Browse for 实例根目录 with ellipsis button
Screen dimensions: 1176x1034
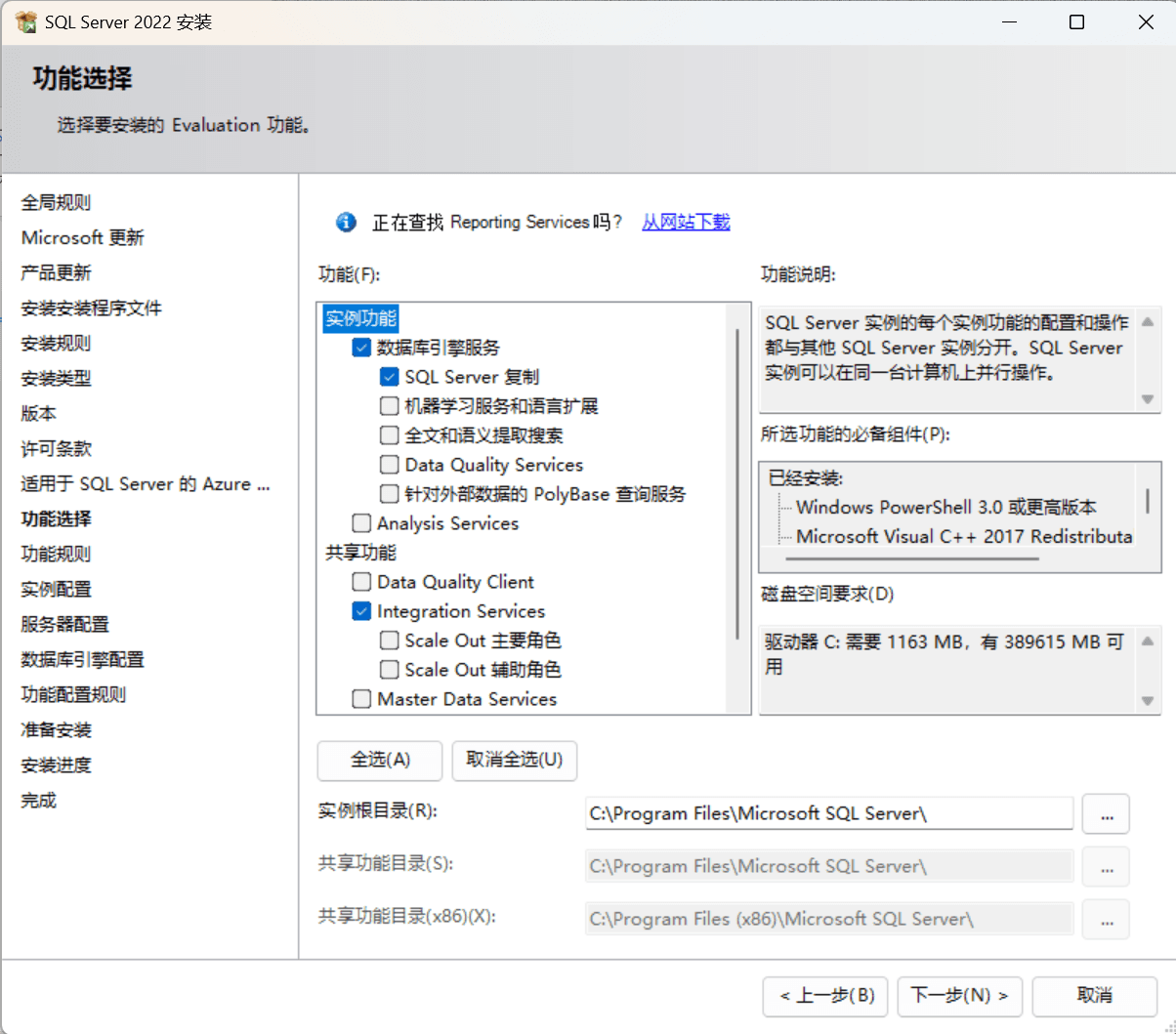click(x=1106, y=814)
